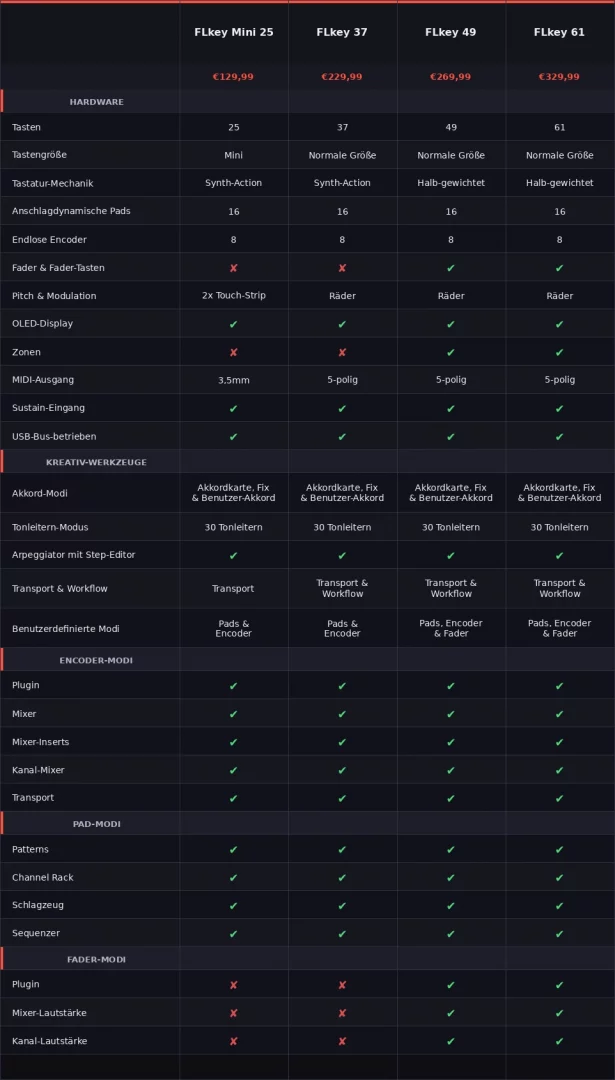The width and height of the screenshot is (615, 1080).
Task: Click the 5-polig value under FLkey 37
Action: pyautogui.click(x=342, y=380)
